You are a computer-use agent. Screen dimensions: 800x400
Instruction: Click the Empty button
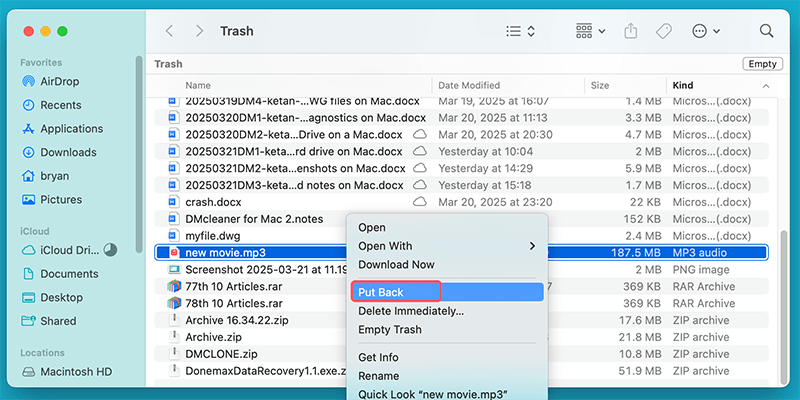click(762, 64)
